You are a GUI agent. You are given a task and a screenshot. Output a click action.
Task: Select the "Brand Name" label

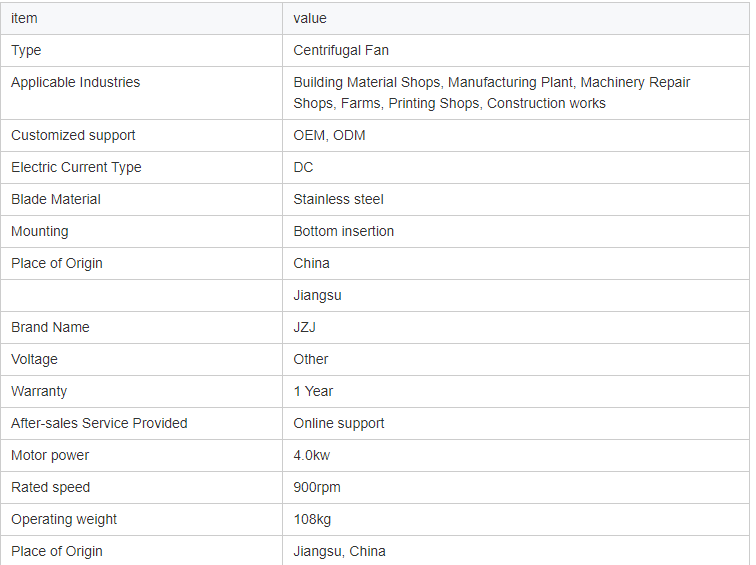(x=50, y=327)
